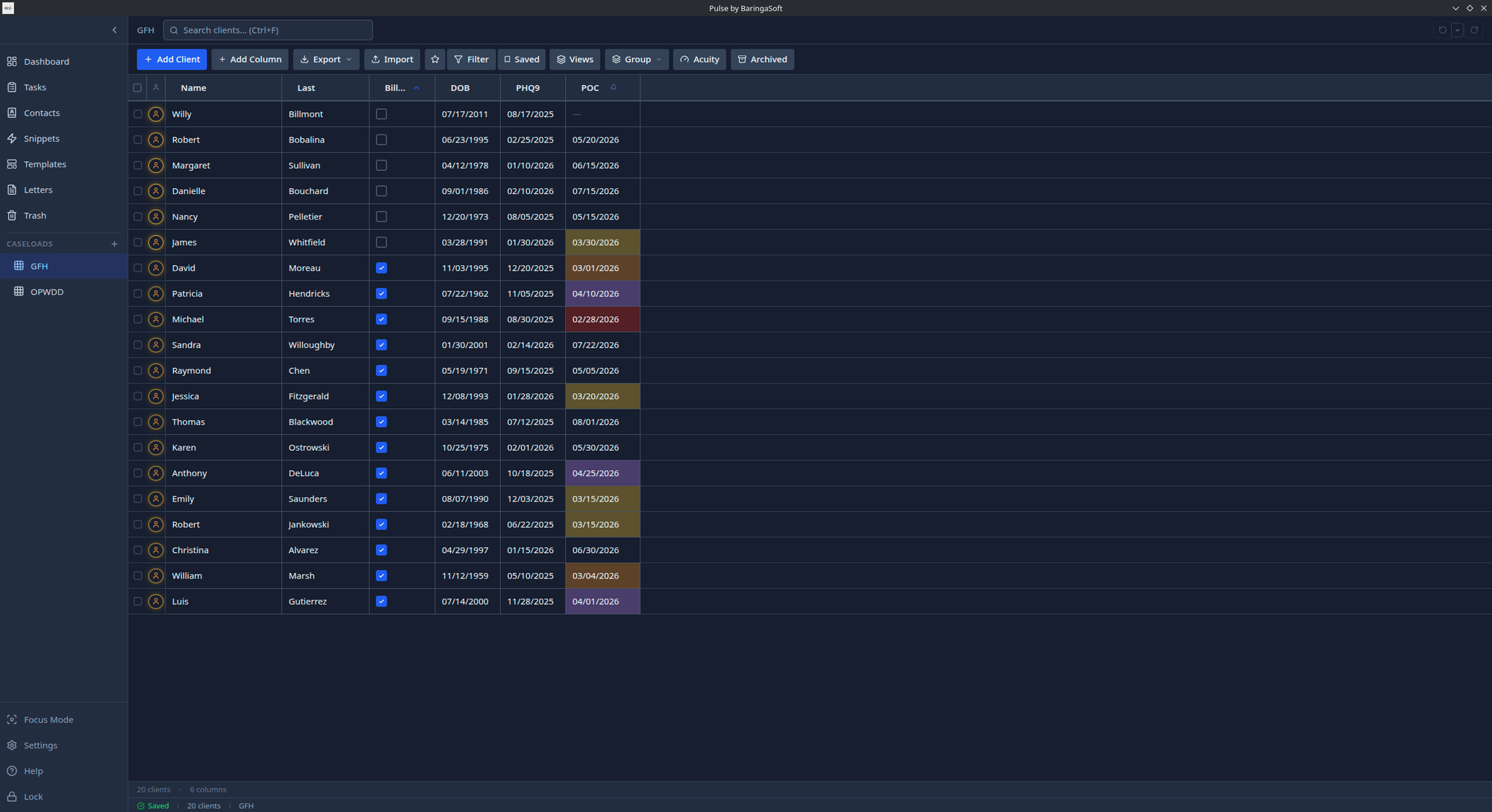Enable Focus Mode
The width and height of the screenshot is (1492, 812).
click(x=48, y=719)
